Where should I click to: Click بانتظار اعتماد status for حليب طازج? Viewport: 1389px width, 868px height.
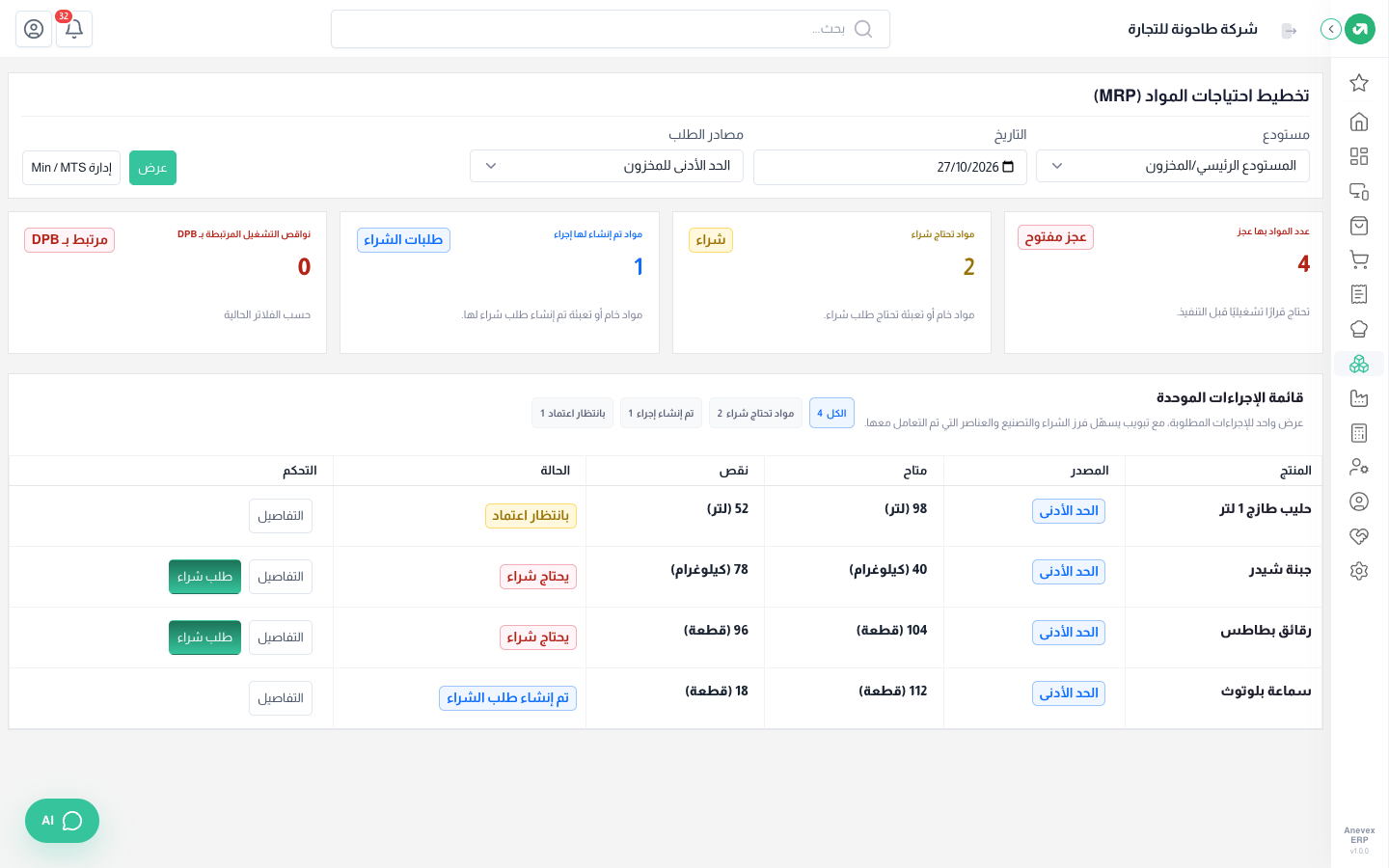(x=531, y=516)
